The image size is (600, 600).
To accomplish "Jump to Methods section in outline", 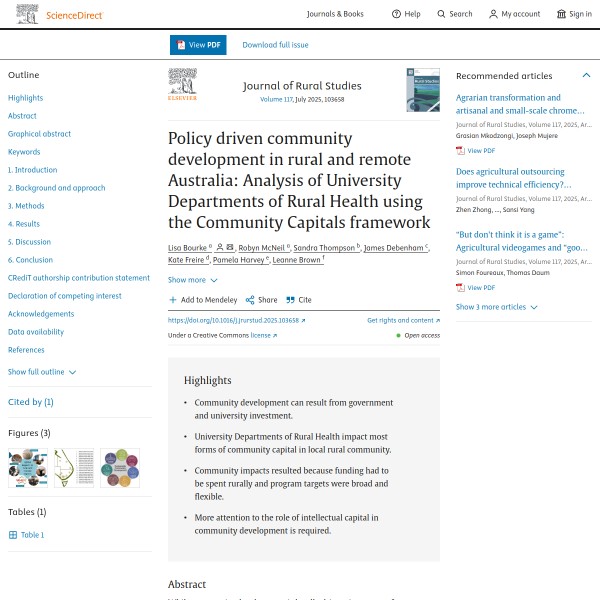I will click(26, 206).
